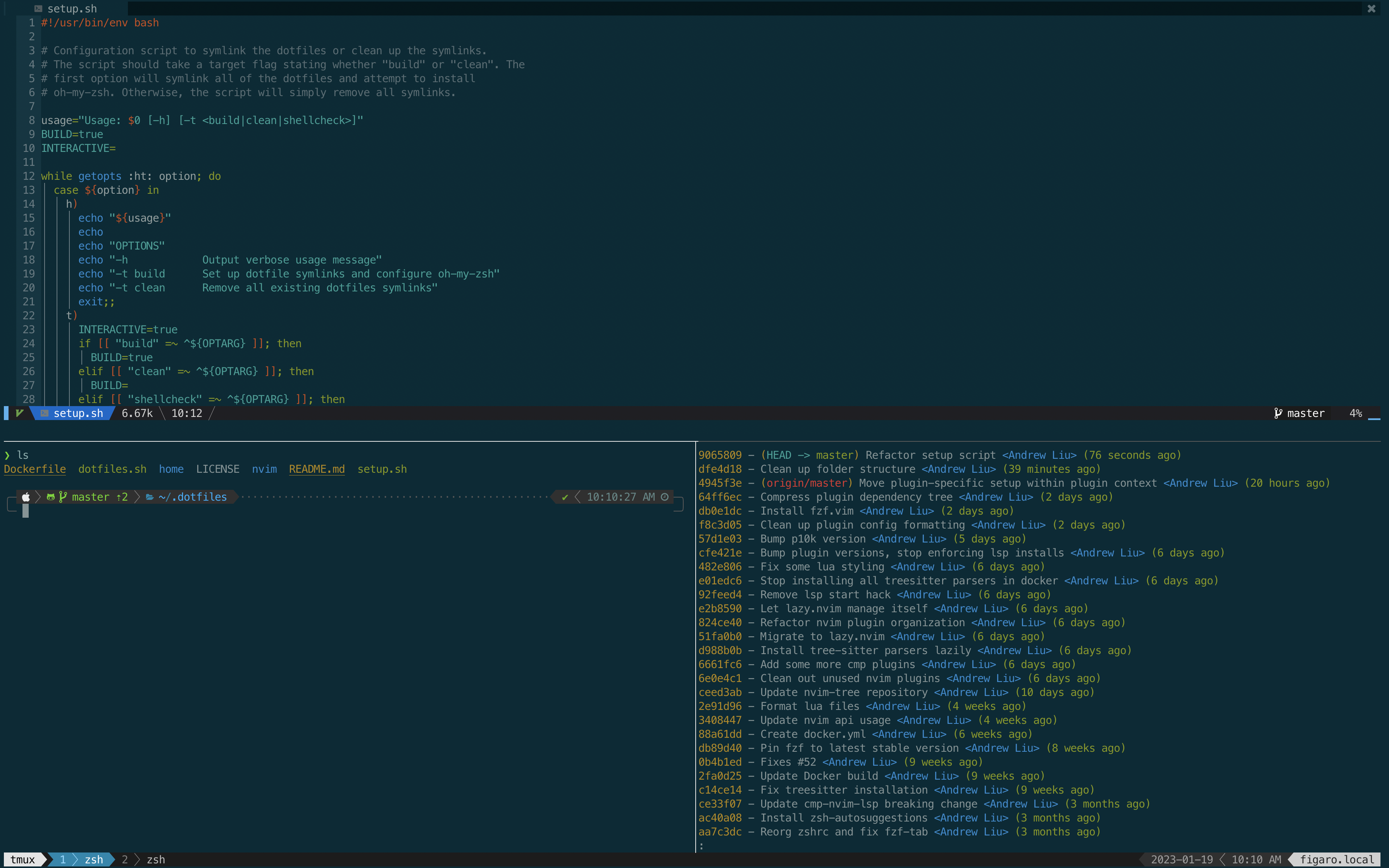
Task: Click the usage= assignment on line 8
Action: click(202, 121)
